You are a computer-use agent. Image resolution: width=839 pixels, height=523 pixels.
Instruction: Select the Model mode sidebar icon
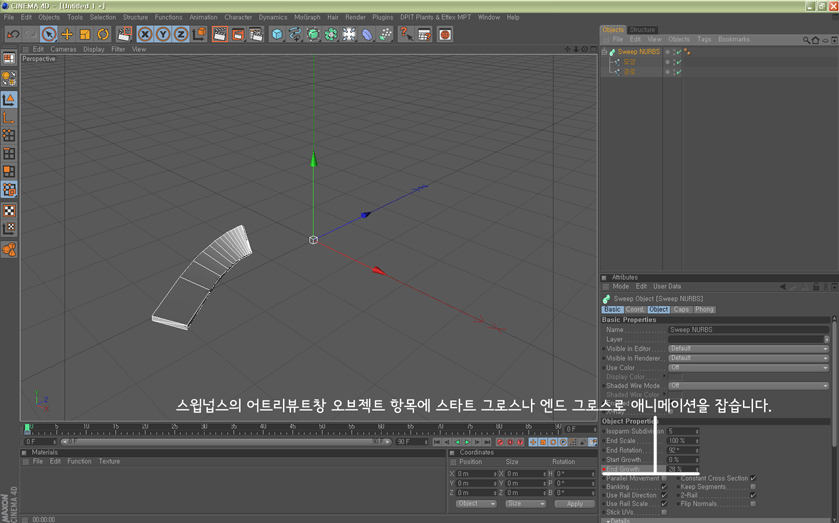(9, 100)
